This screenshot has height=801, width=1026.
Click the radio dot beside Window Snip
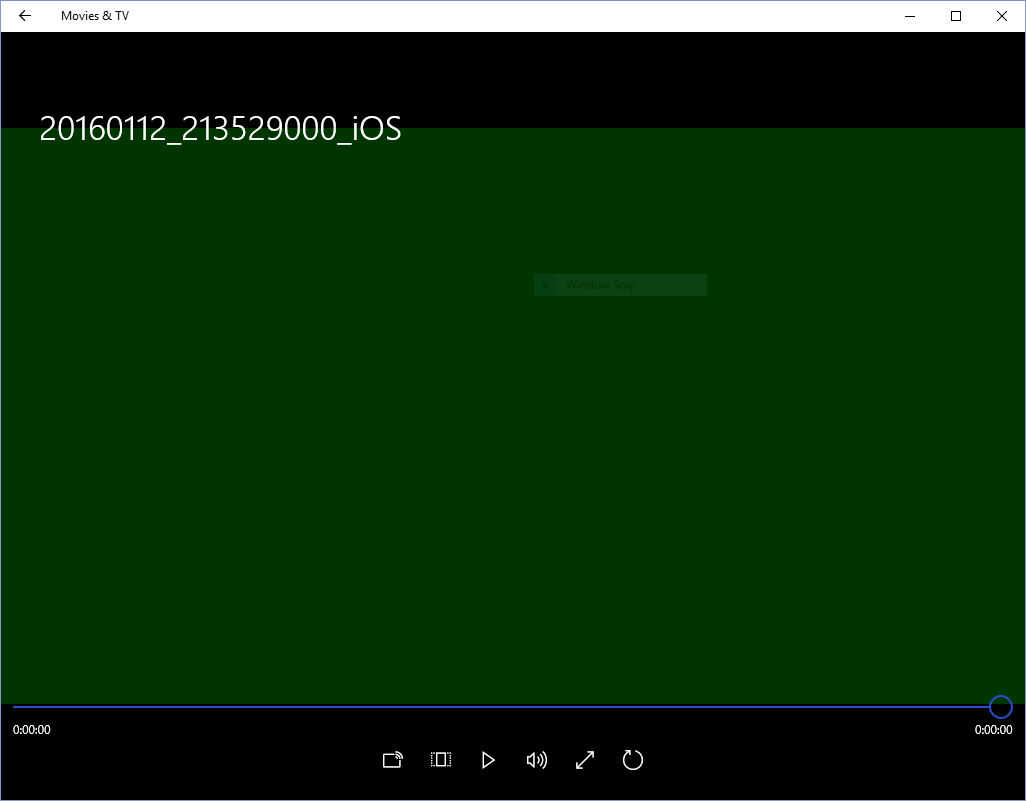(544, 285)
